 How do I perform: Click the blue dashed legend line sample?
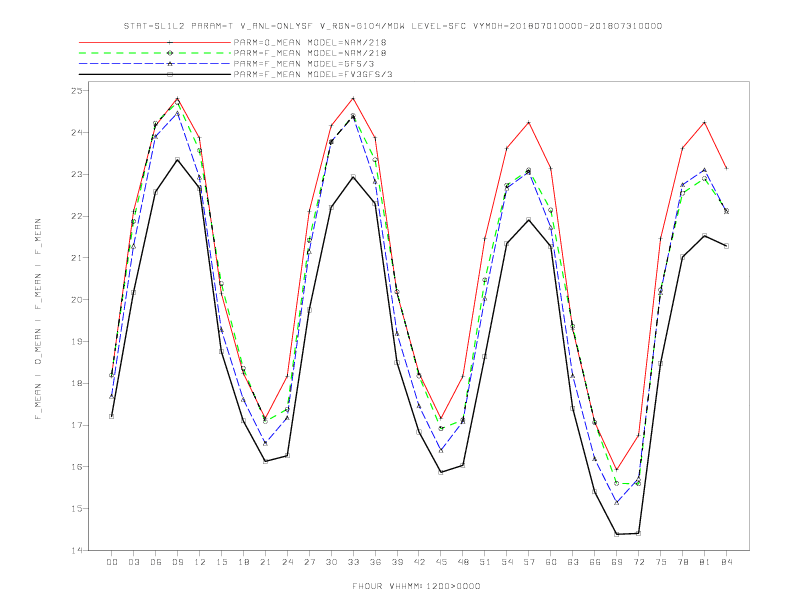click(x=155, y=64)
